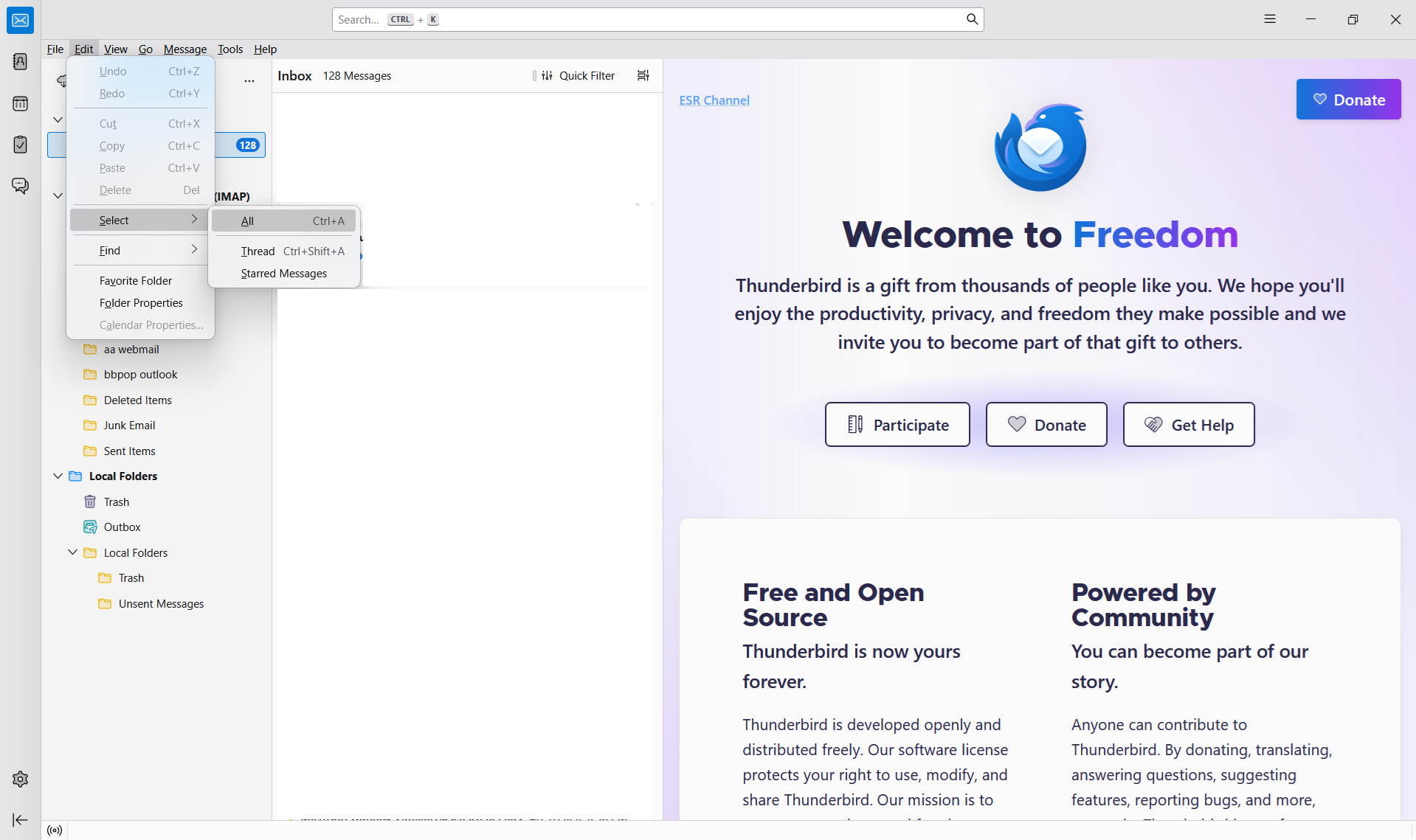Click the online status indicator icon
Screen dimensions: 1416x840
coord(55,830)
